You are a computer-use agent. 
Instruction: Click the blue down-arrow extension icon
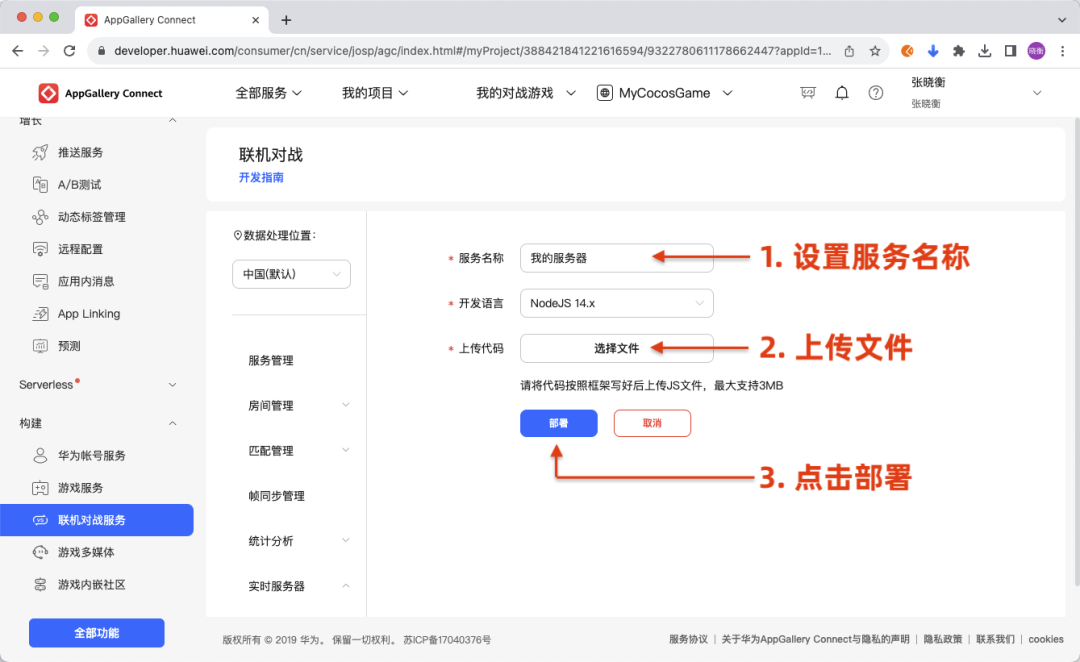click(933, 51)
